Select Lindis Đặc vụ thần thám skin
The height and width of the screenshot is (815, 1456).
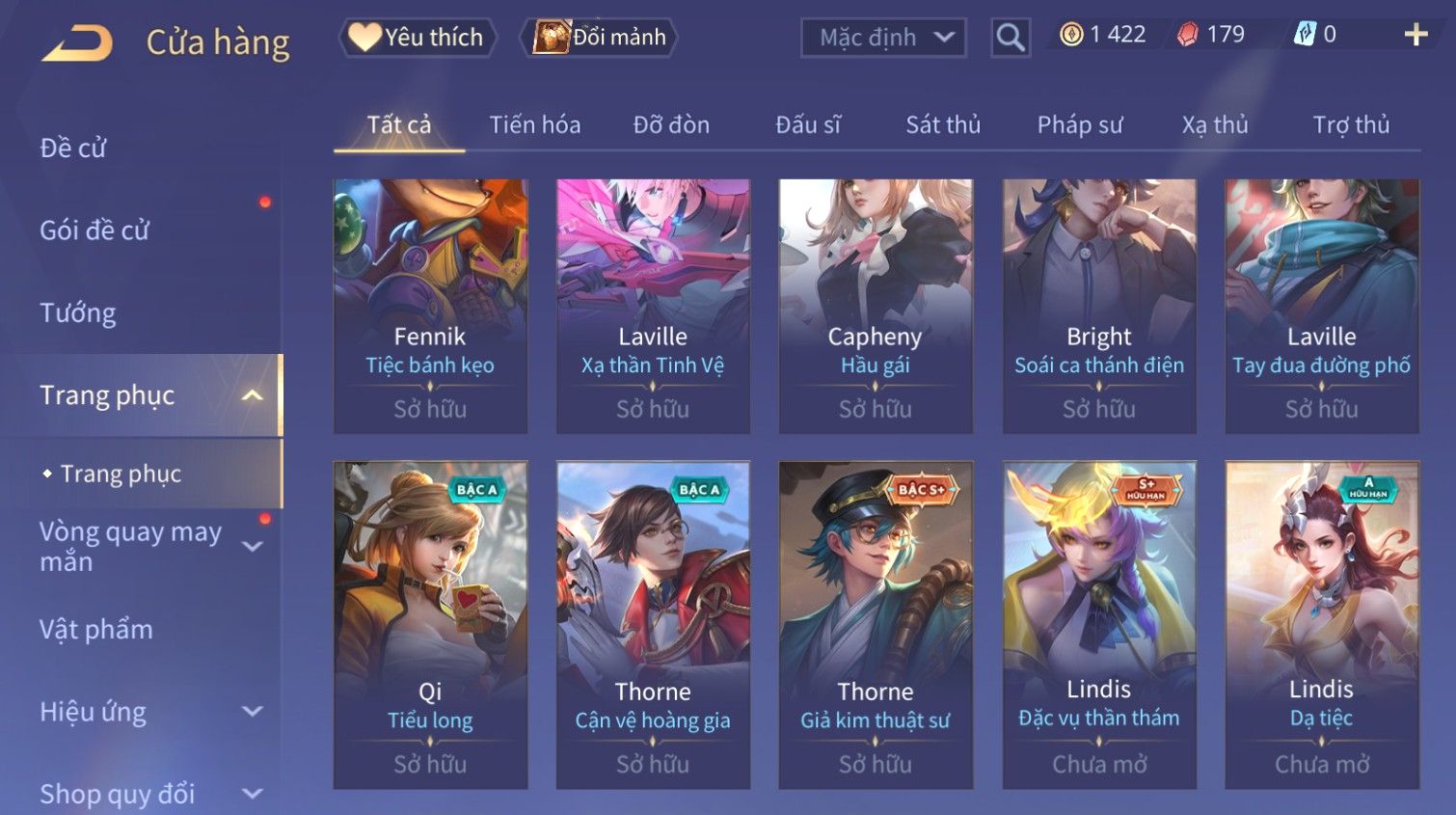pyautogui.click(x=1099, y=625)
